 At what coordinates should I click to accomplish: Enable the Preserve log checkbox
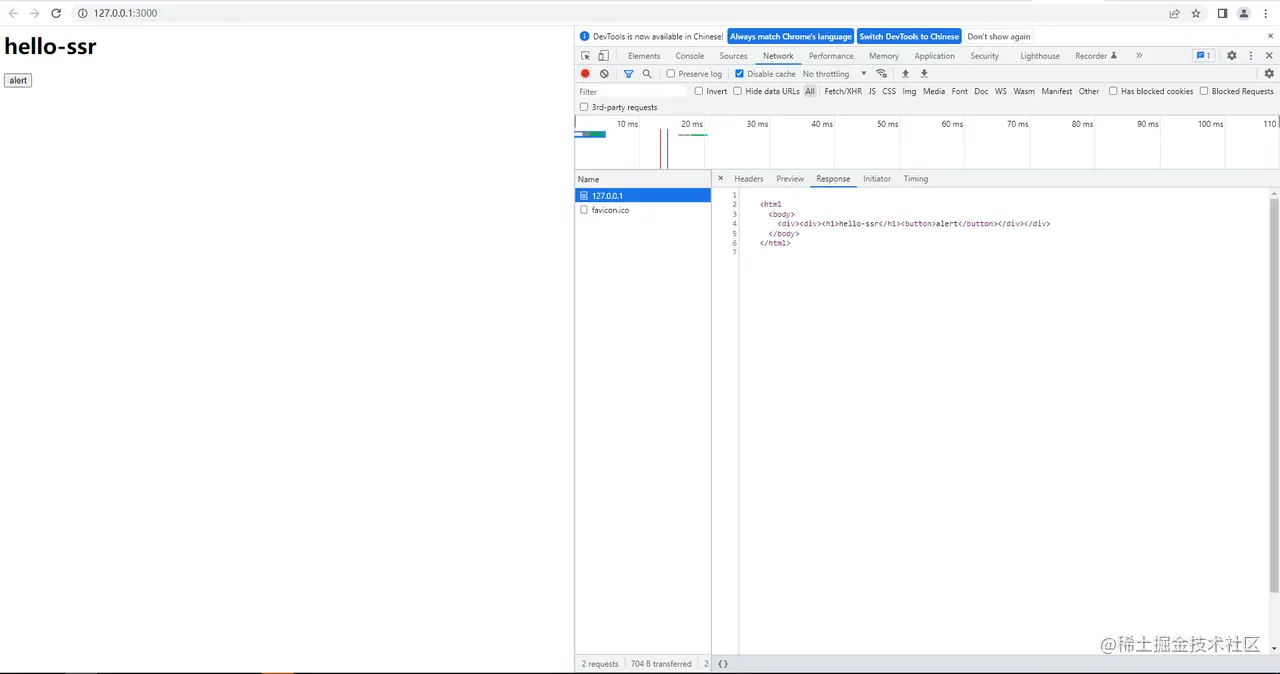point(671,74)
